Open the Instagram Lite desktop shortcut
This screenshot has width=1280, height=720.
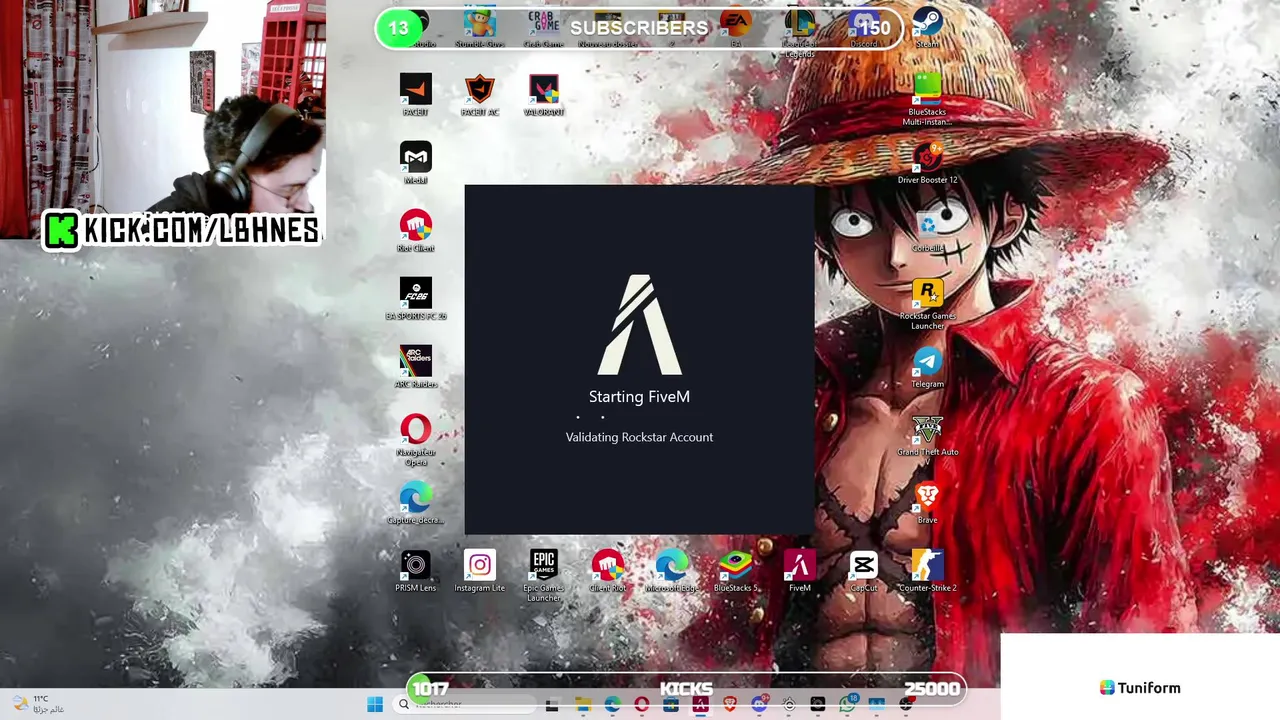coord(480,571)
